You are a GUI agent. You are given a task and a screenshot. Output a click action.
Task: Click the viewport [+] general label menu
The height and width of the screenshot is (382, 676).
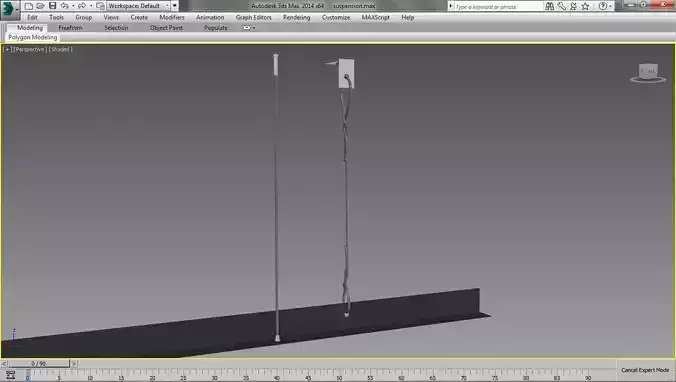tap(7, 50)
